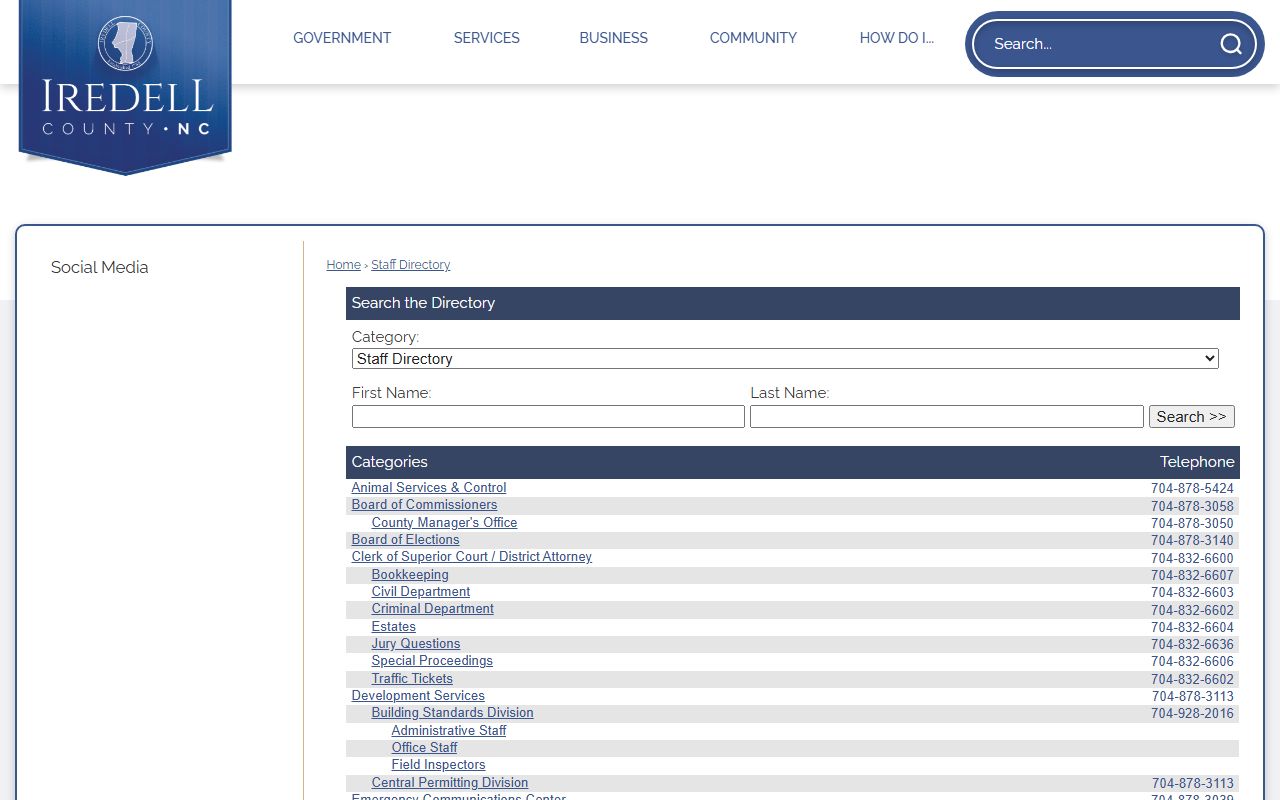Click the Categories column header

pos(390,462)
